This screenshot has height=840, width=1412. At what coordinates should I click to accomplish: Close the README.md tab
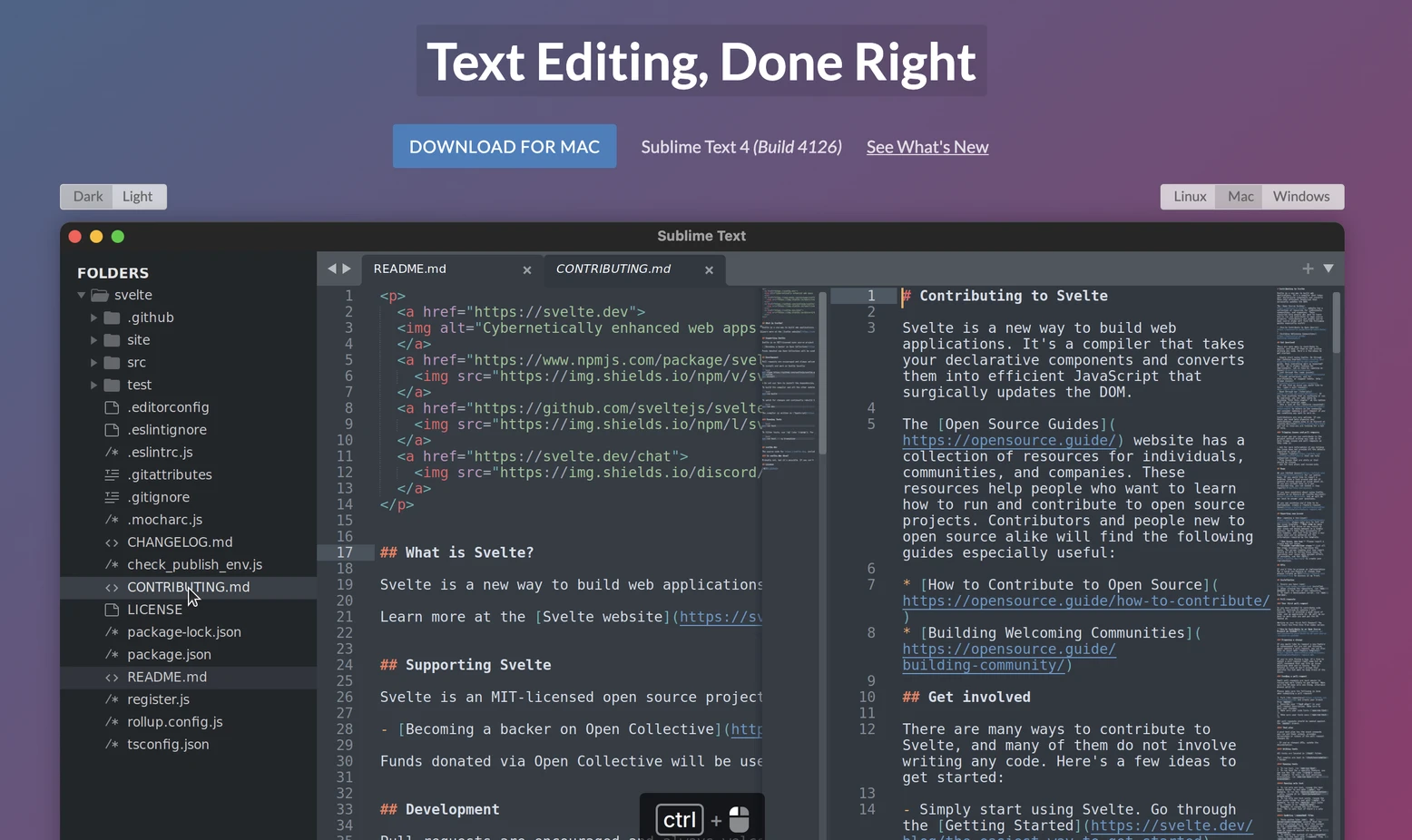point(527,269)
